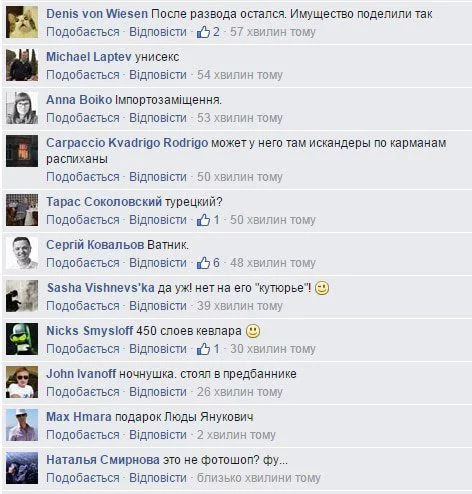Reply to John Ivanoff's comment via Відповісти
Viewport: 472px width, 494px height.
tap(158, 392)
